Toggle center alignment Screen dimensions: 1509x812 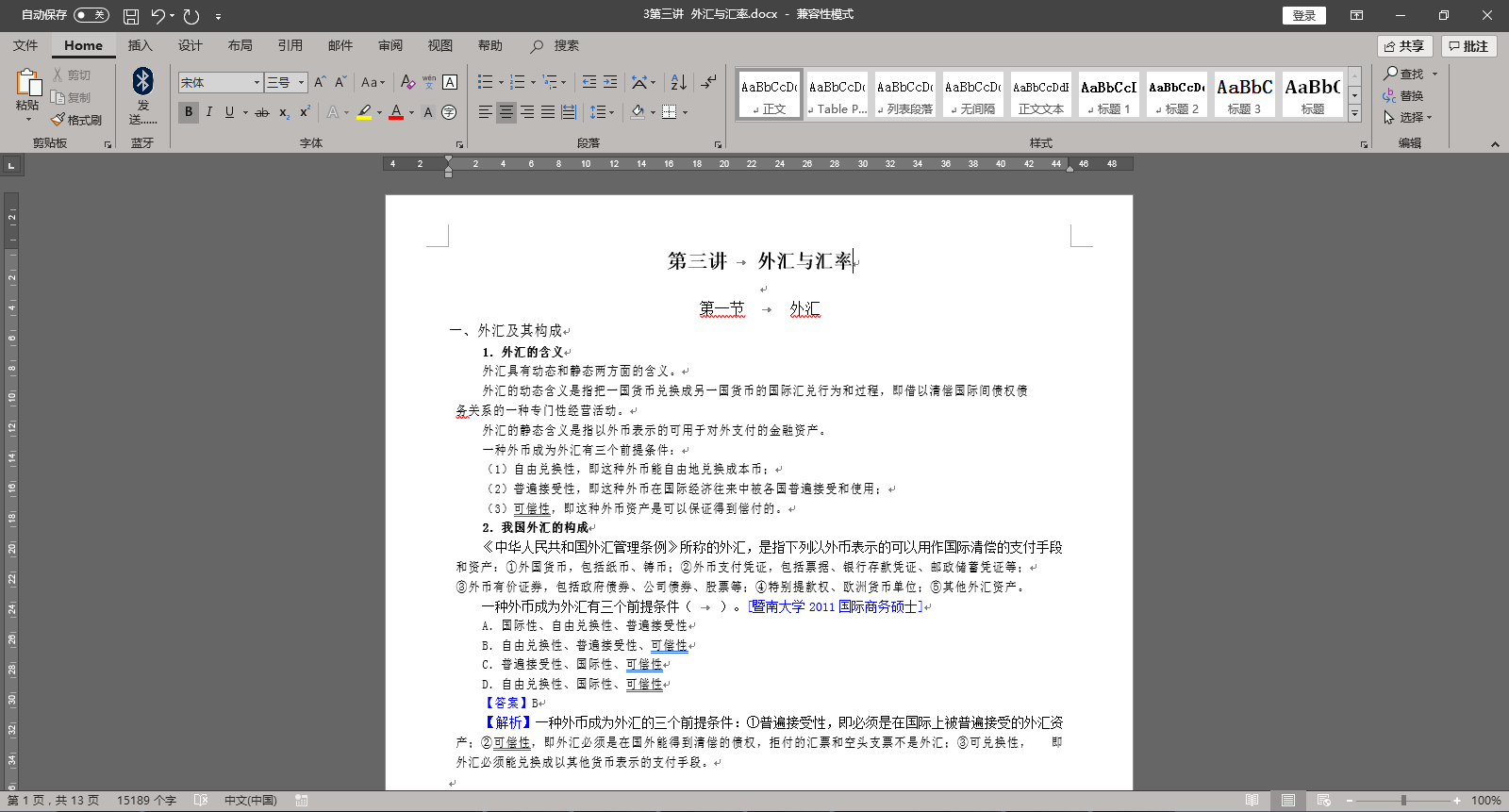pyautogui.click(x=506, y=112)
